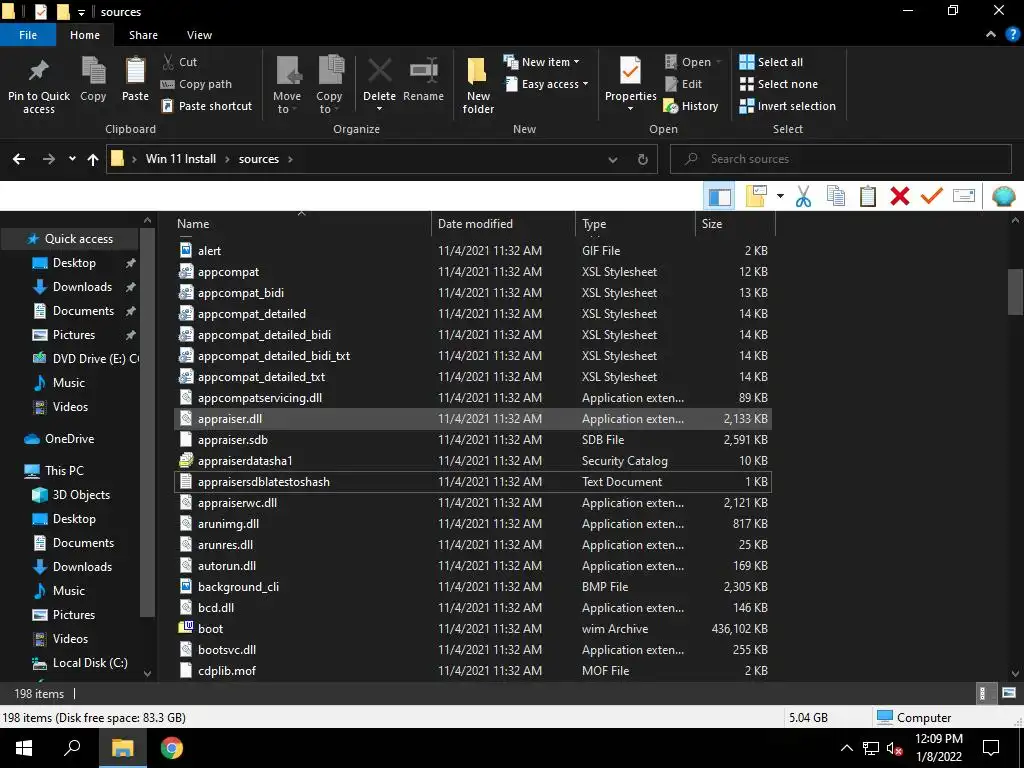Click Paste shortcut in ribbon
Viewport: 1024px width, 768px height.
click(x=206, y=106)
